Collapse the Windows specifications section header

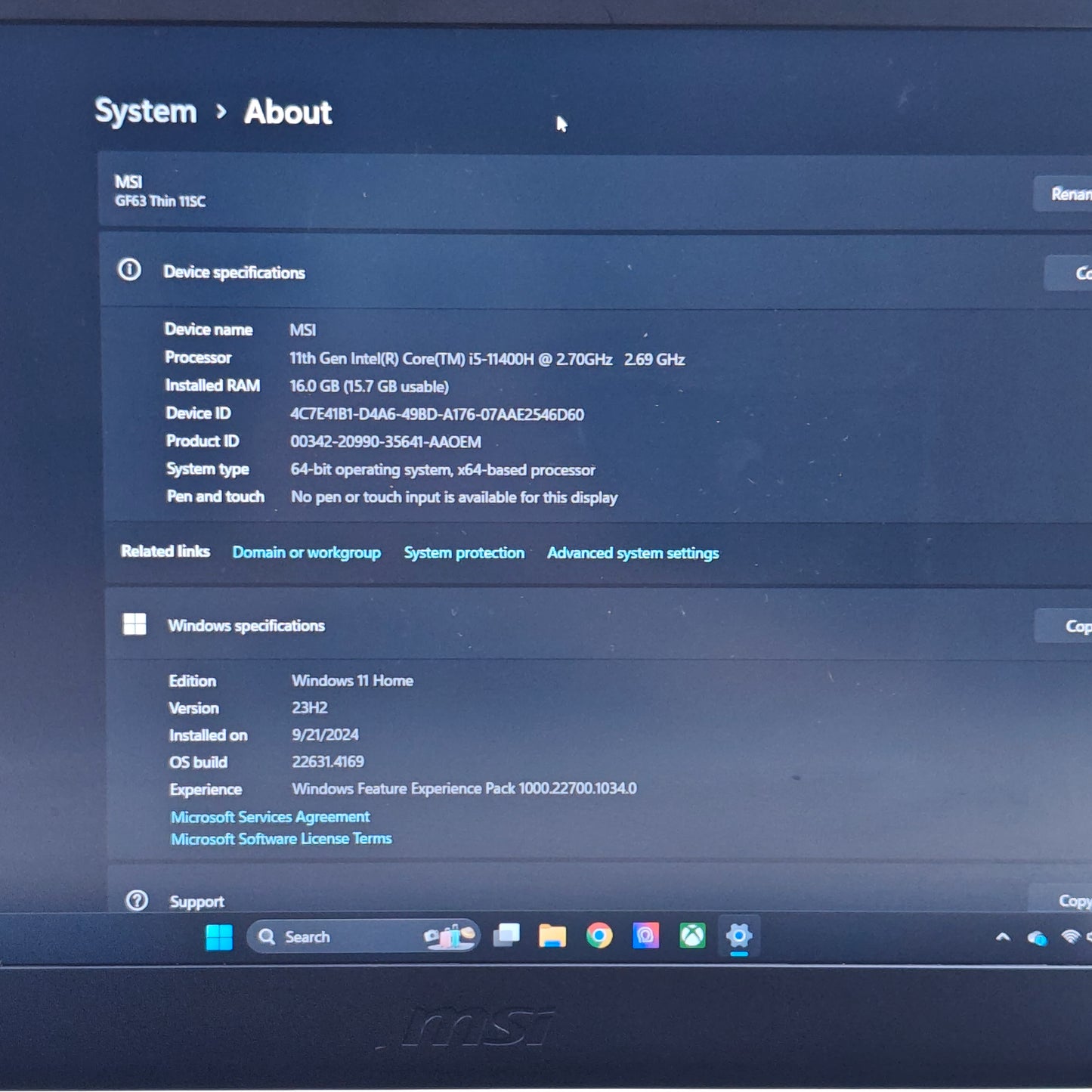point(599,625)
